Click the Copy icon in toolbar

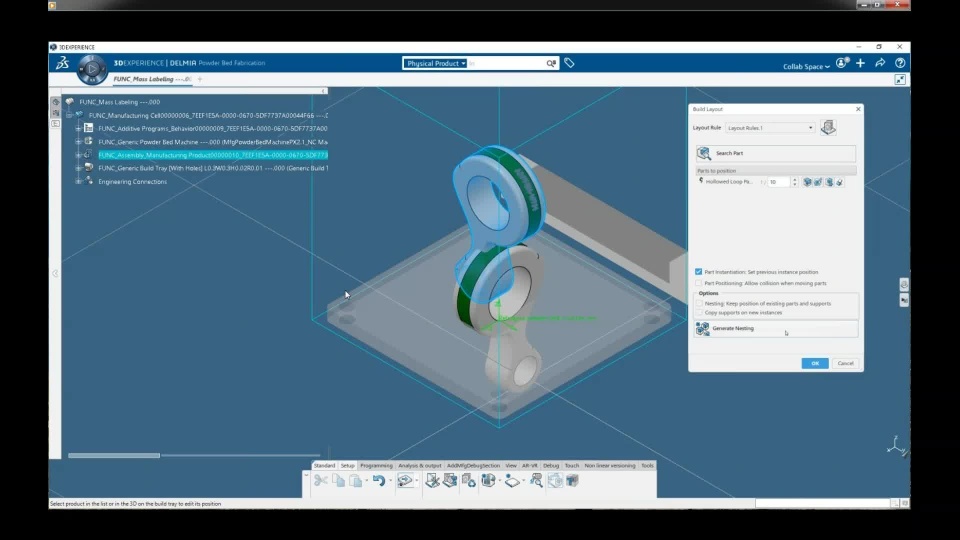(x=339, y=481)
